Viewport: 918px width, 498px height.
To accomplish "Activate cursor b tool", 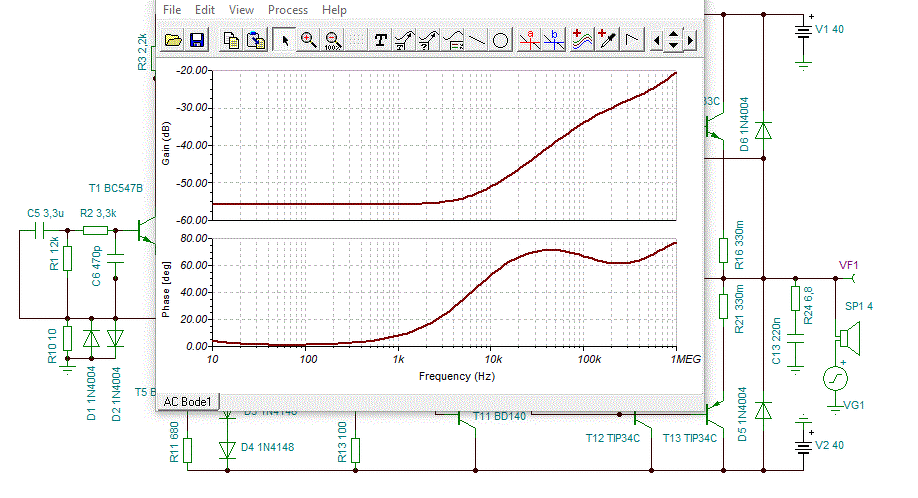I will pos(554,40).
